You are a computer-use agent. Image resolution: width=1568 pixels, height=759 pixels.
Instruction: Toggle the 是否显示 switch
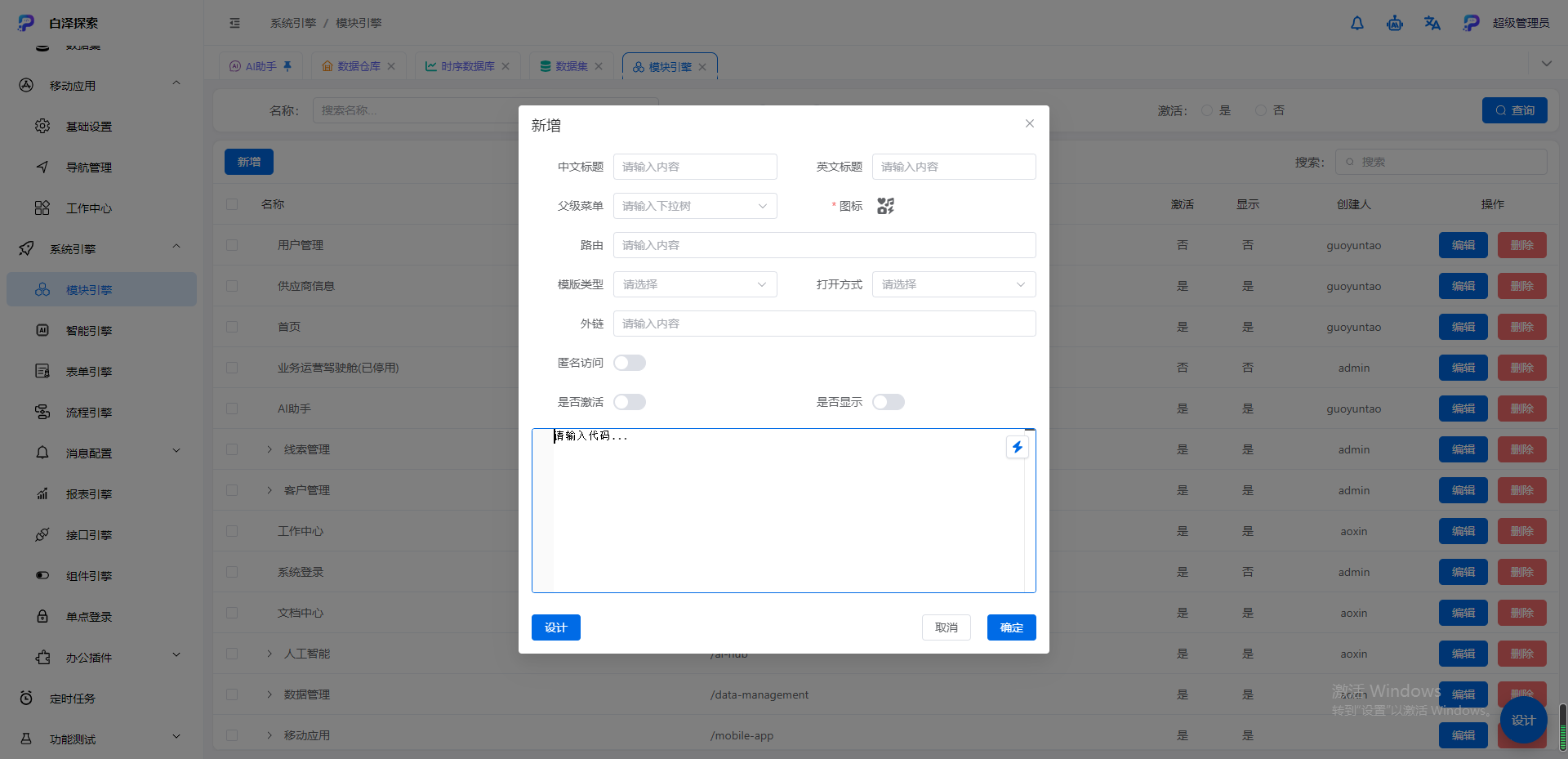tap(889, 402)
